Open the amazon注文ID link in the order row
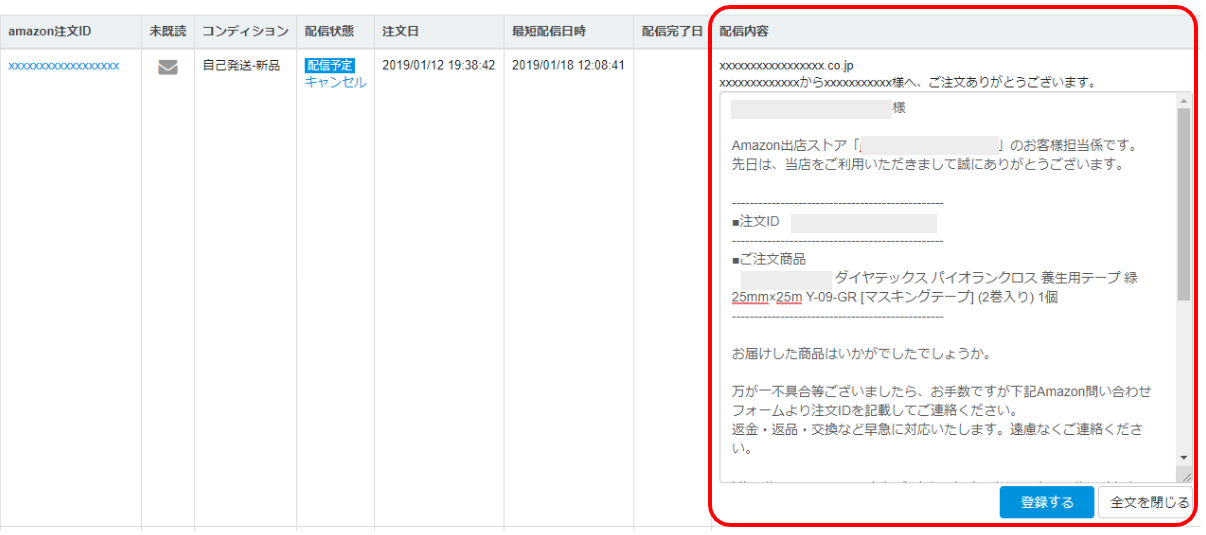Image resolution: width=1206 pixels, height=535 pixels. coord(64,66)
